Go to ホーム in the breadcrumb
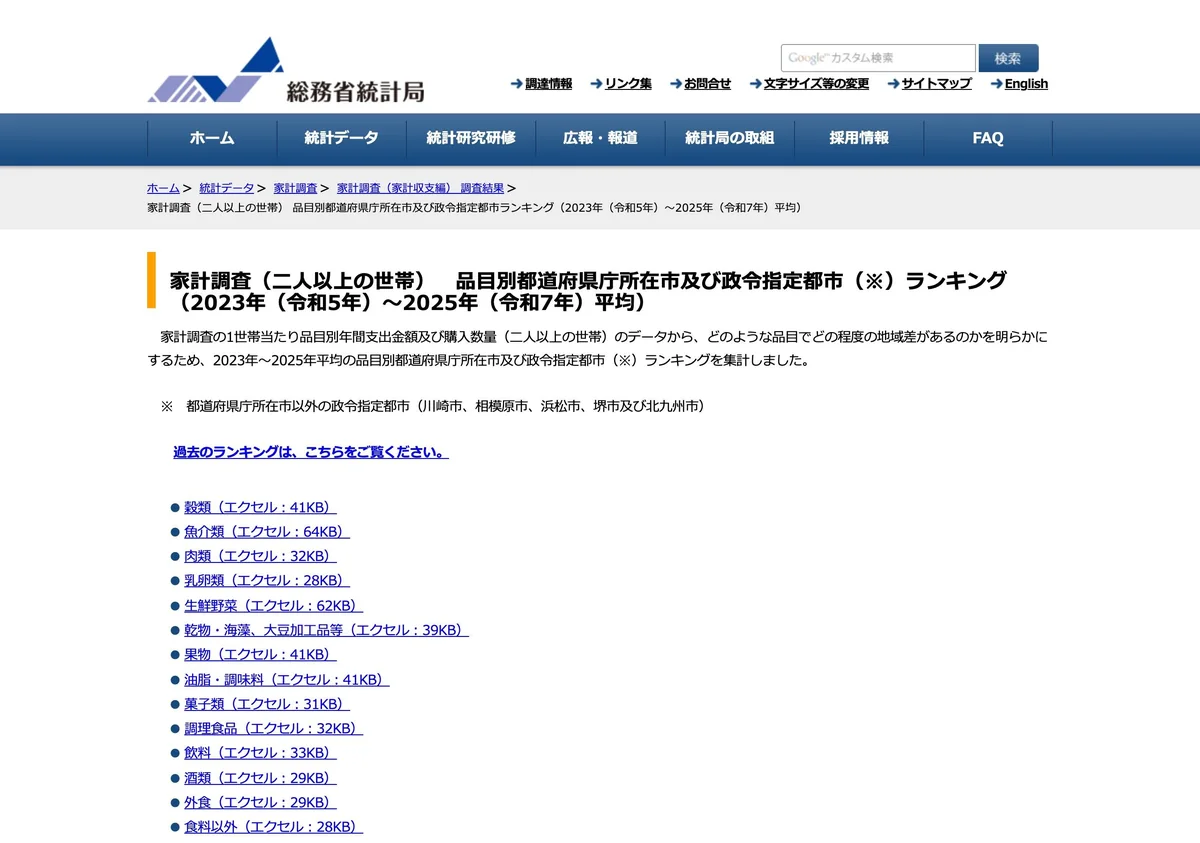 tap(163, 188)
